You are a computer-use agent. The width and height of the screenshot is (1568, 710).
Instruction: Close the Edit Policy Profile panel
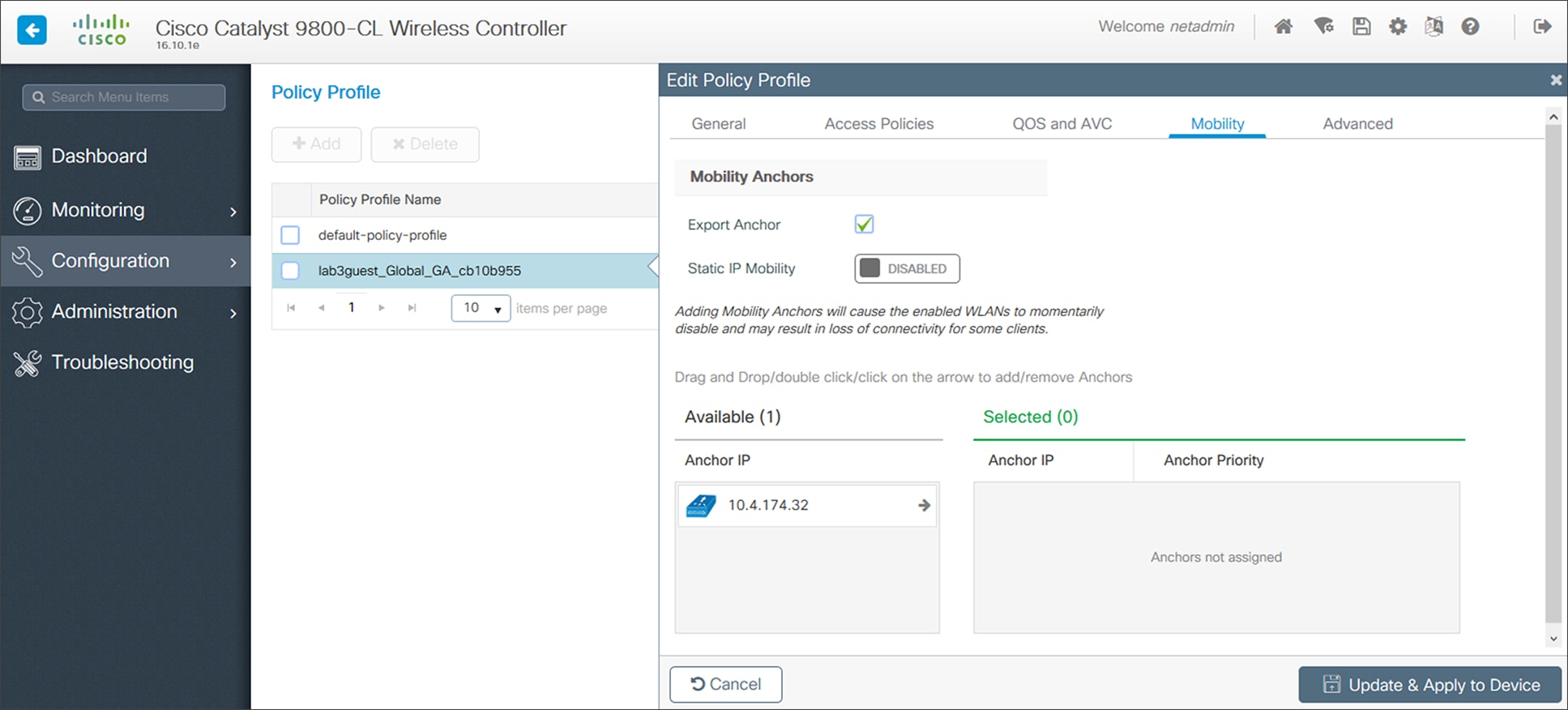[1556, 80]
